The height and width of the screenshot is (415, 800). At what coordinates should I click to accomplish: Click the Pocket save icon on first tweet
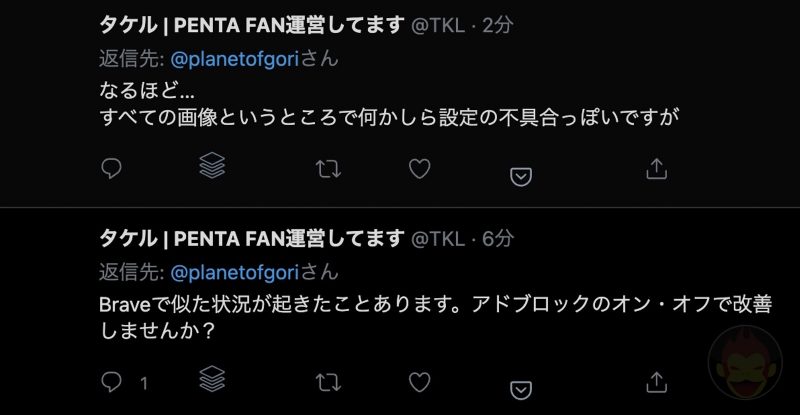(x=520, y=175)
